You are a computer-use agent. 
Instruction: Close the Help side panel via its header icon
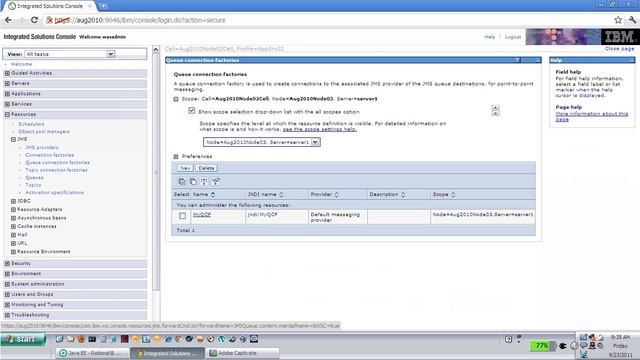631,60
